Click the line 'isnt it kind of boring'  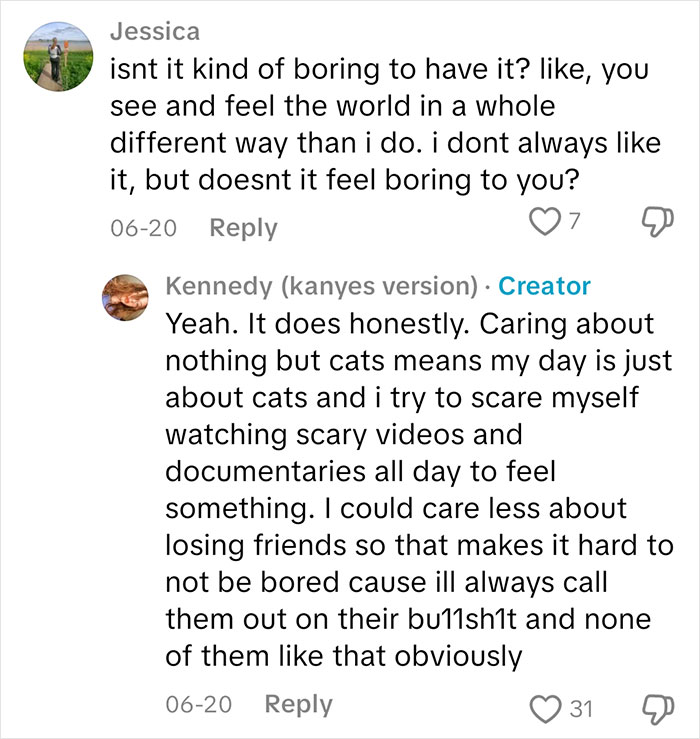coord(379,70)
